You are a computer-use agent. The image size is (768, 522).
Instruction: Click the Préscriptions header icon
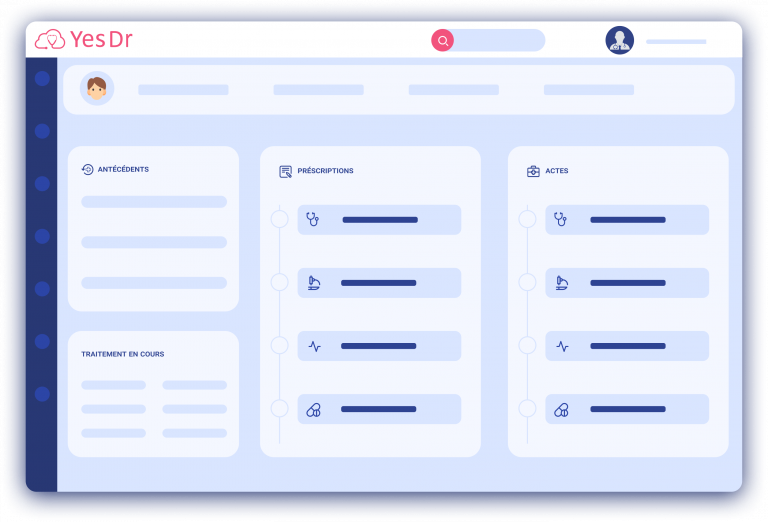[x=285, y=171]
